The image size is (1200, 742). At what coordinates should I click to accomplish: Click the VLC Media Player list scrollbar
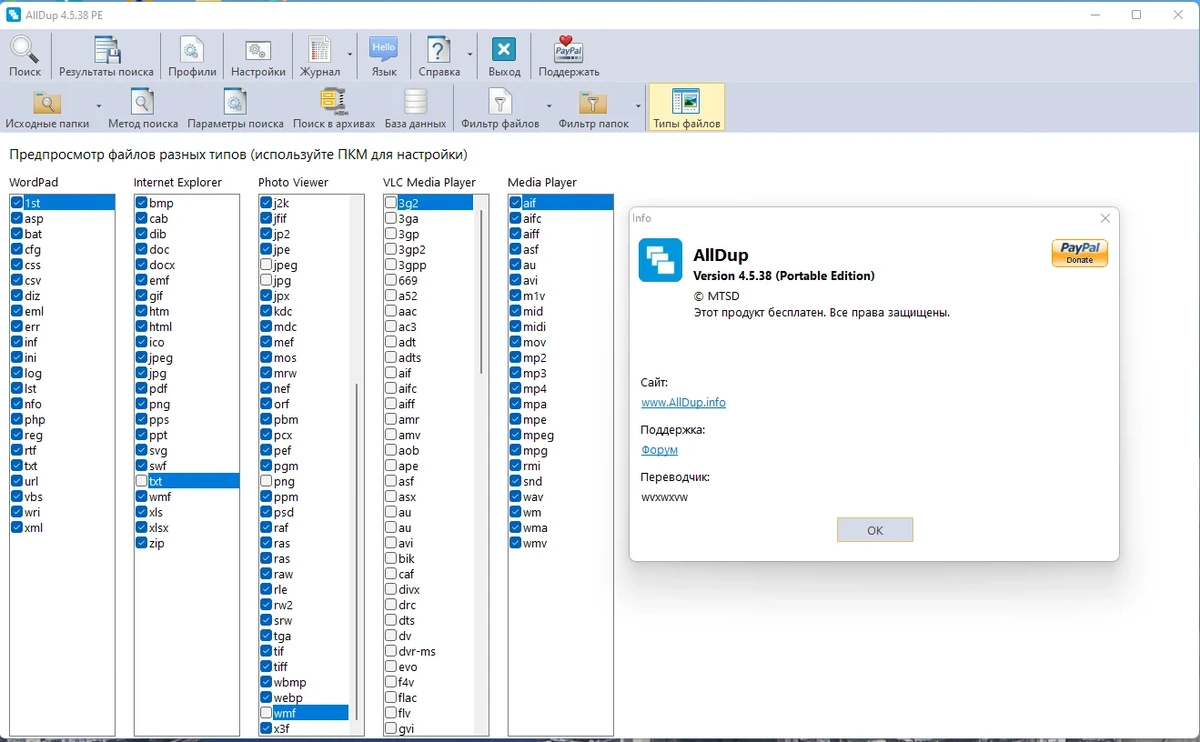482,290
